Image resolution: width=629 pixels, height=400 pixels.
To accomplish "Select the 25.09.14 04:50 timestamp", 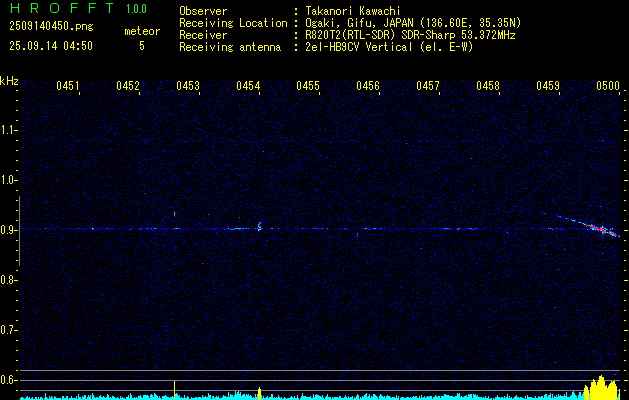I will point(50,45).
